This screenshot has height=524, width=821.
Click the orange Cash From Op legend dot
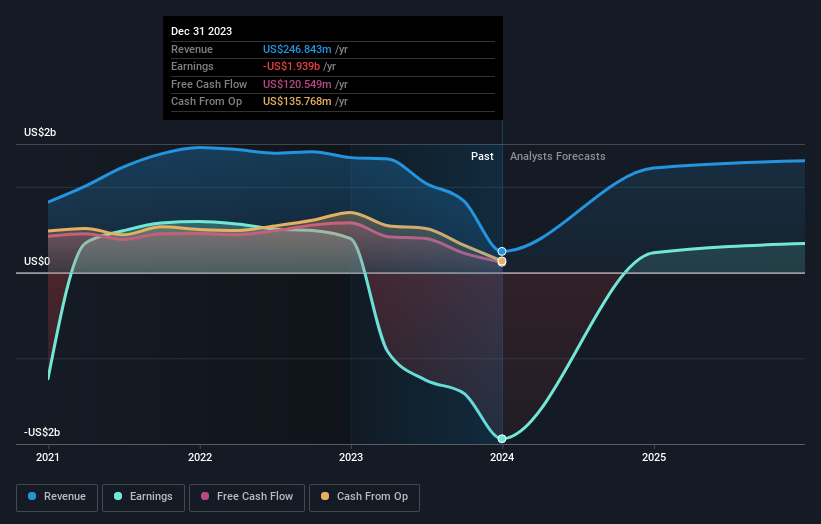click(x=325, y=496)
